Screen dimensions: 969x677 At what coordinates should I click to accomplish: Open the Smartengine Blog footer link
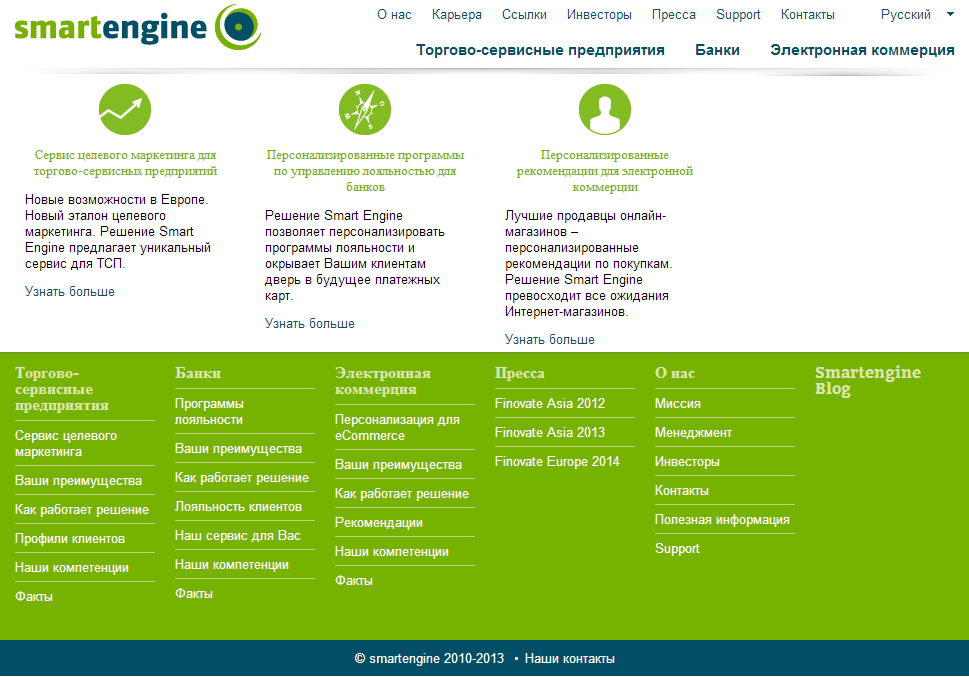tap(868, 380)
